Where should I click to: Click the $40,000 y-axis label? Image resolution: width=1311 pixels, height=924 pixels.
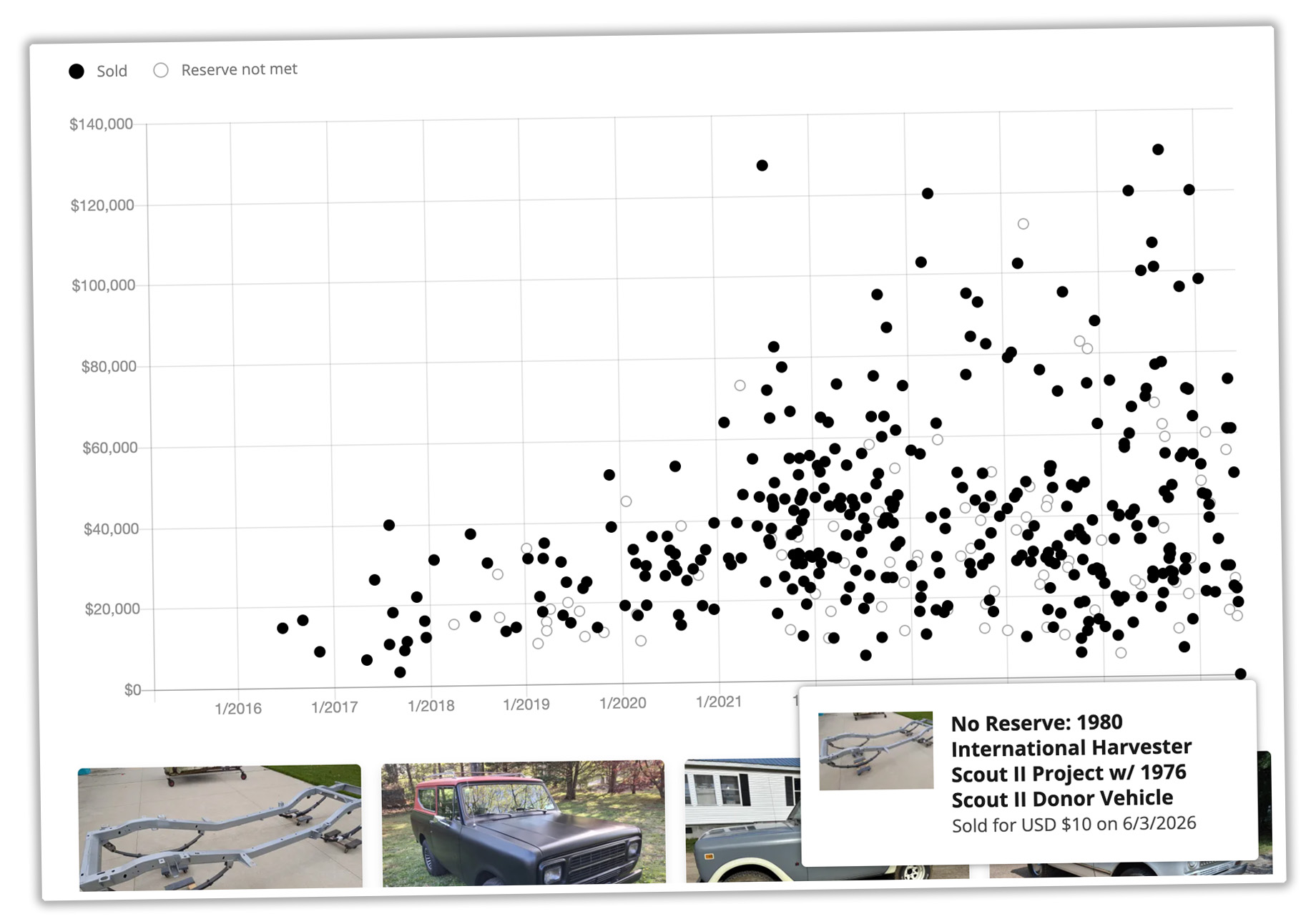pyautogui.click(x=112, y=529)
